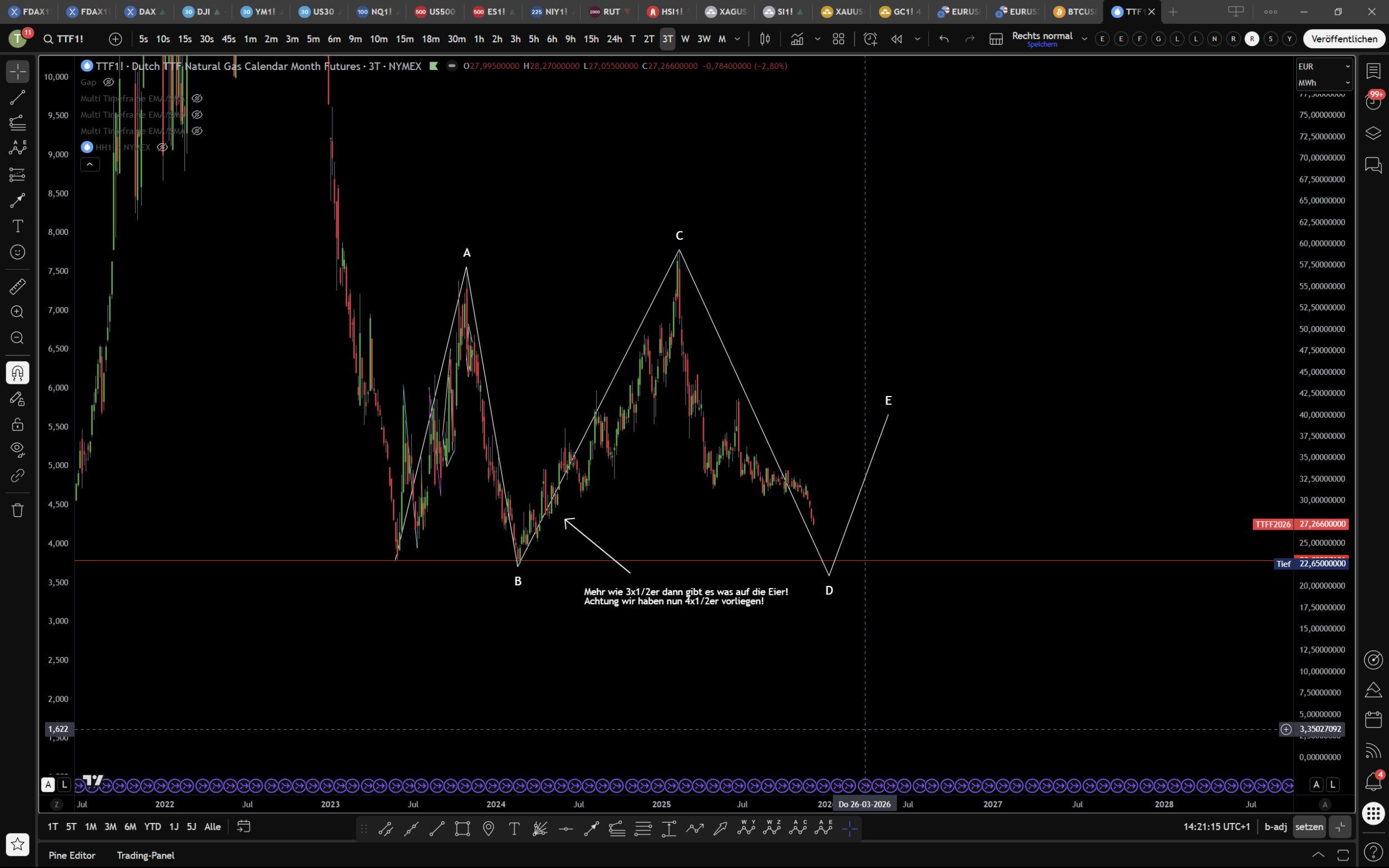Open the alerts alarm clock panel
The image size is (1389, 868).
pyautogui.click(x=1373, y=102)
